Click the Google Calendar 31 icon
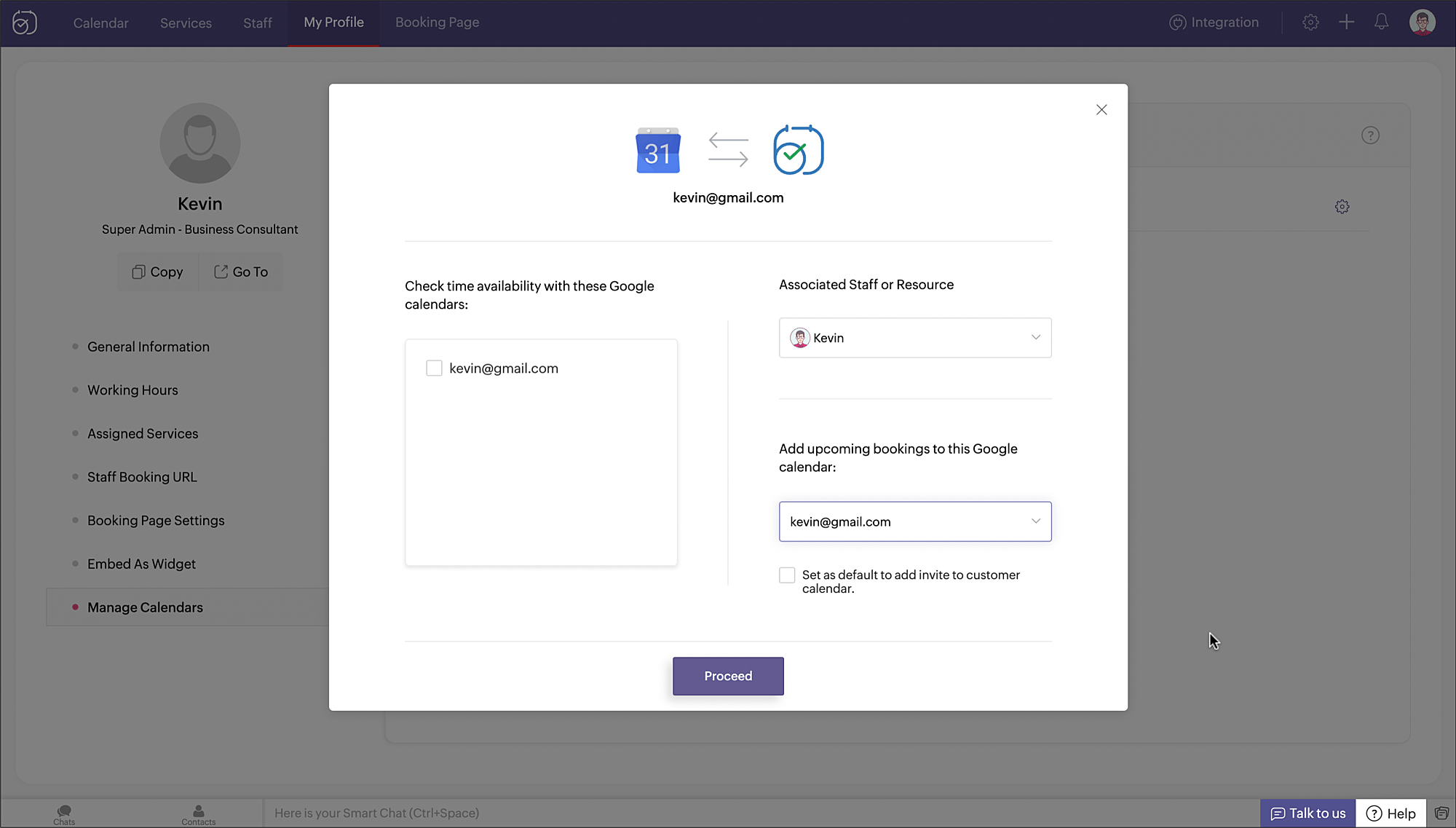 (x=658, y=151)
